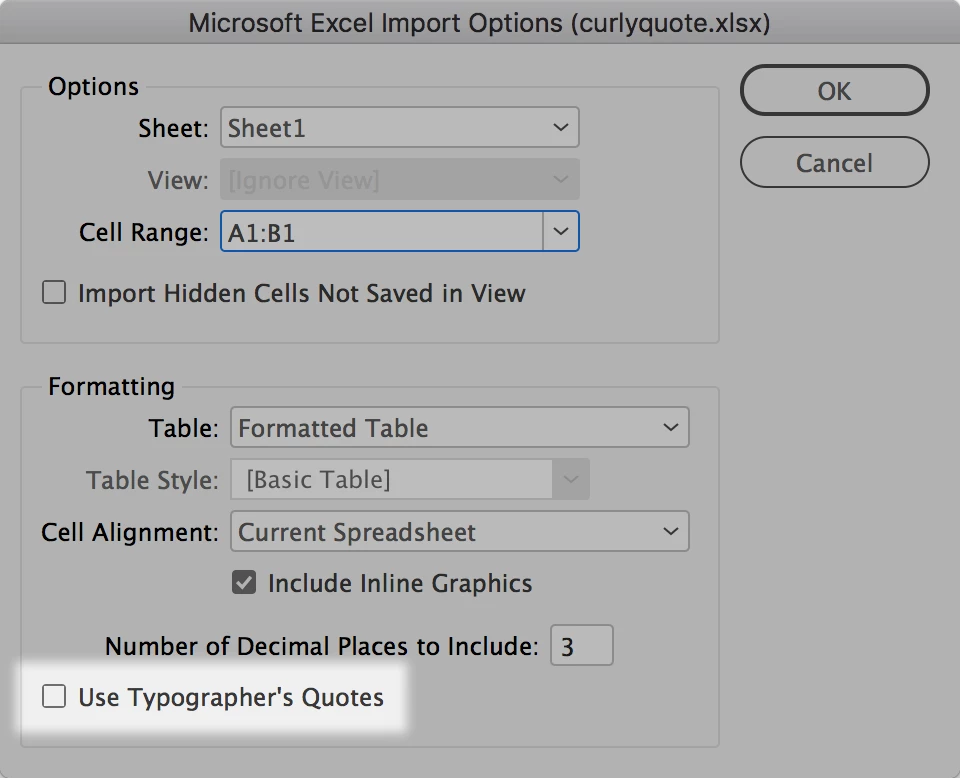Click the dialog title bar text
This screenshot has height=778, width=960.
tap(480, 24)
